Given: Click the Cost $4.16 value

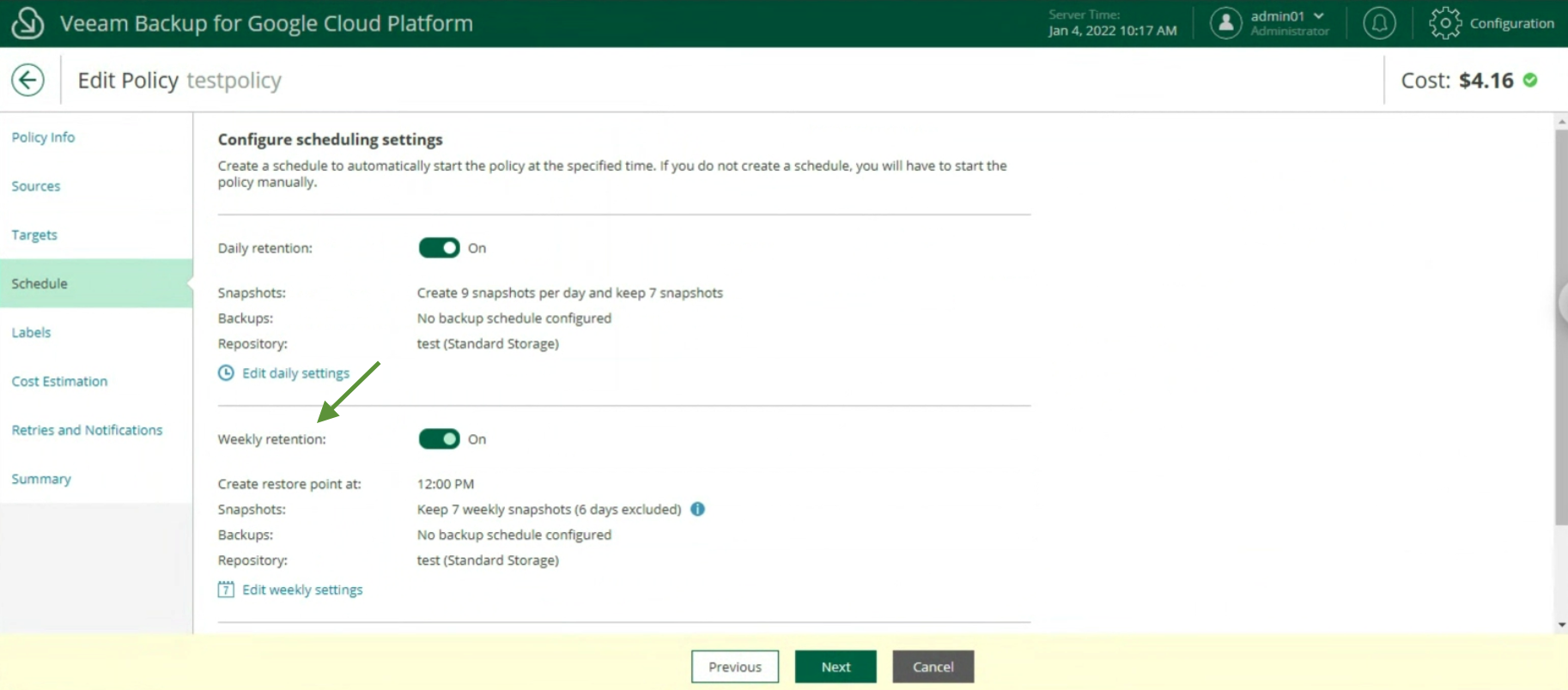Looking at the screenshot, I should click(1486, 81).
